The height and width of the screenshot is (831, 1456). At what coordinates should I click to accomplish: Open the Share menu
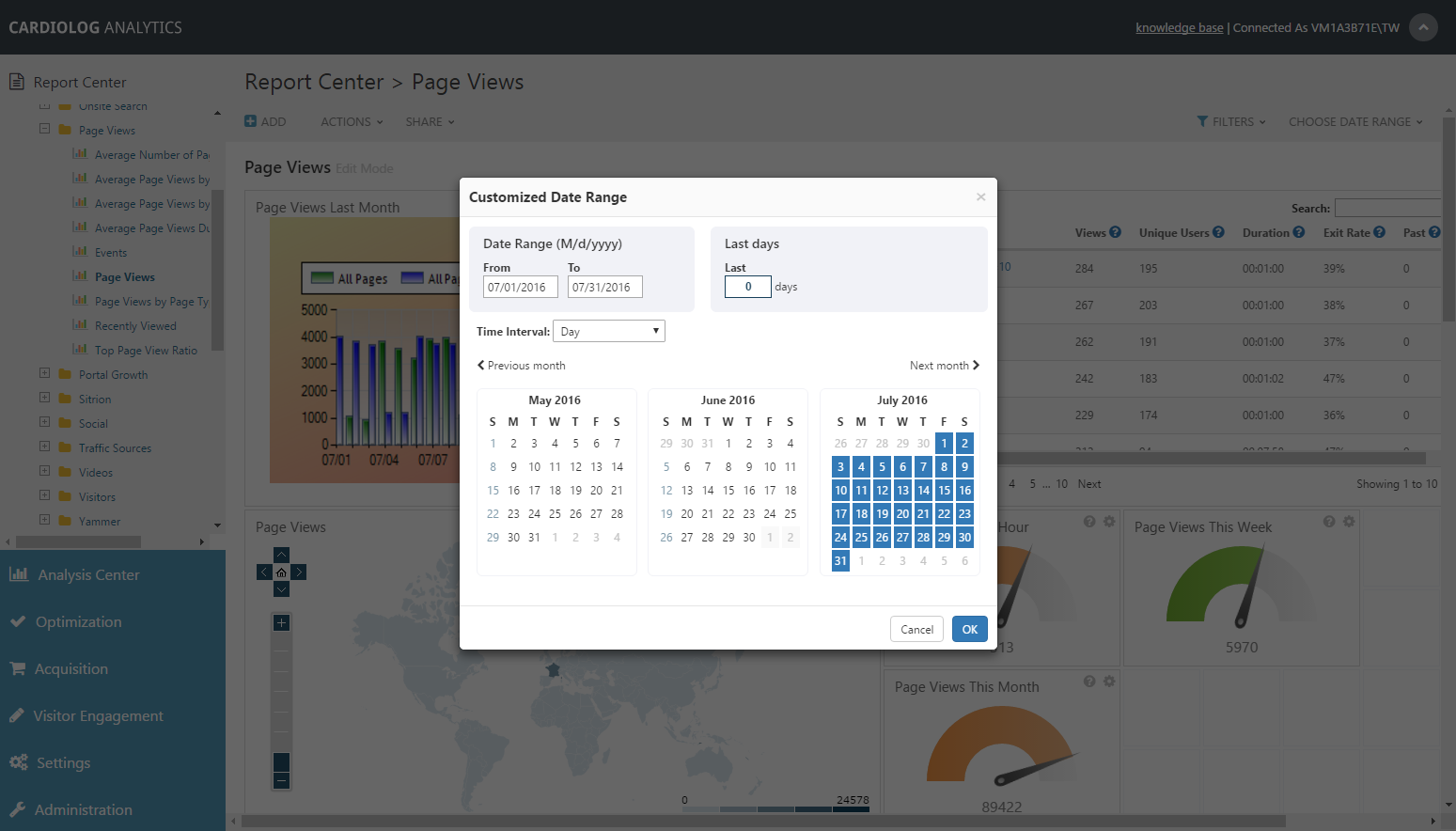(x=430, y=121)
